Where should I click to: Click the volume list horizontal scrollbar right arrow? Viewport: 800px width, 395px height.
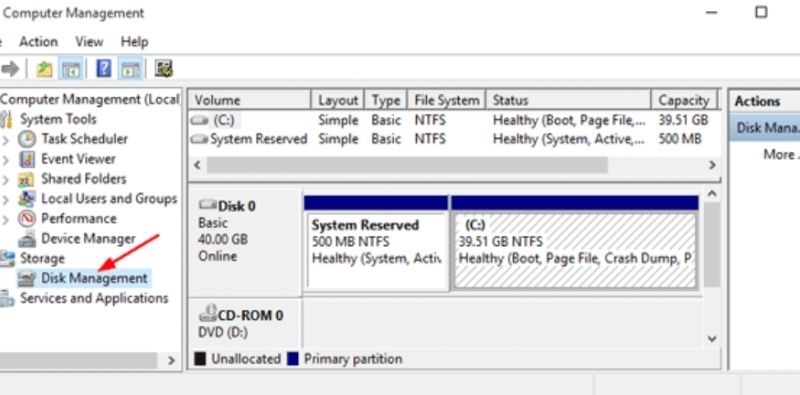(712, 165)
